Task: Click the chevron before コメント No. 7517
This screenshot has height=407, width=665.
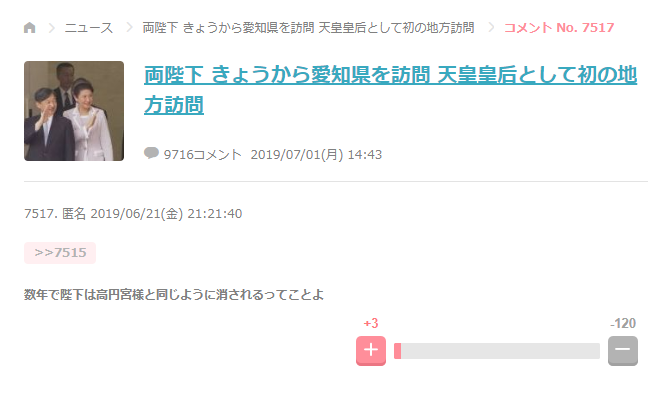Action: 490,28
